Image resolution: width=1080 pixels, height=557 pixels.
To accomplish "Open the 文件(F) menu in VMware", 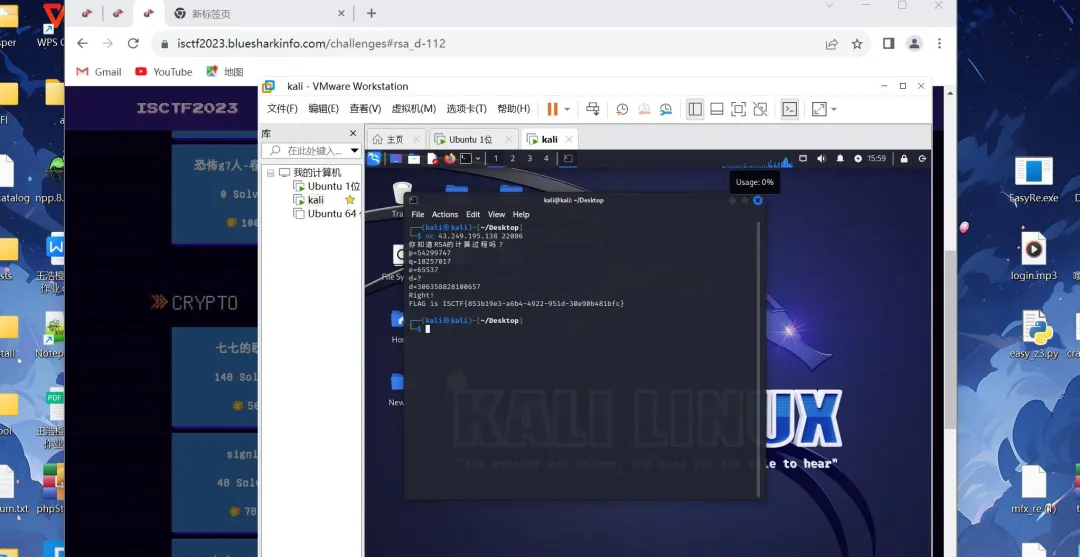I will click(282, 109).
